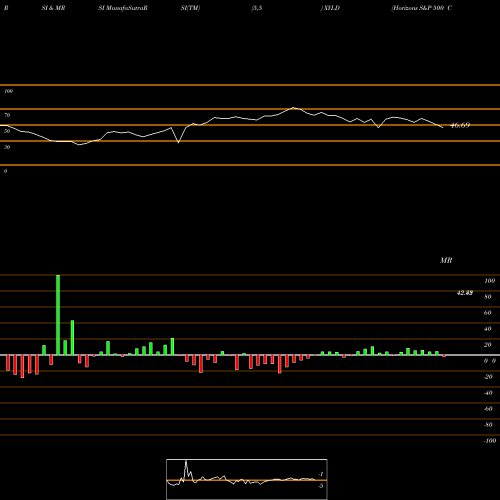Click the RSI axis label 70
This screenshot has width=500, height=500.
7,115
